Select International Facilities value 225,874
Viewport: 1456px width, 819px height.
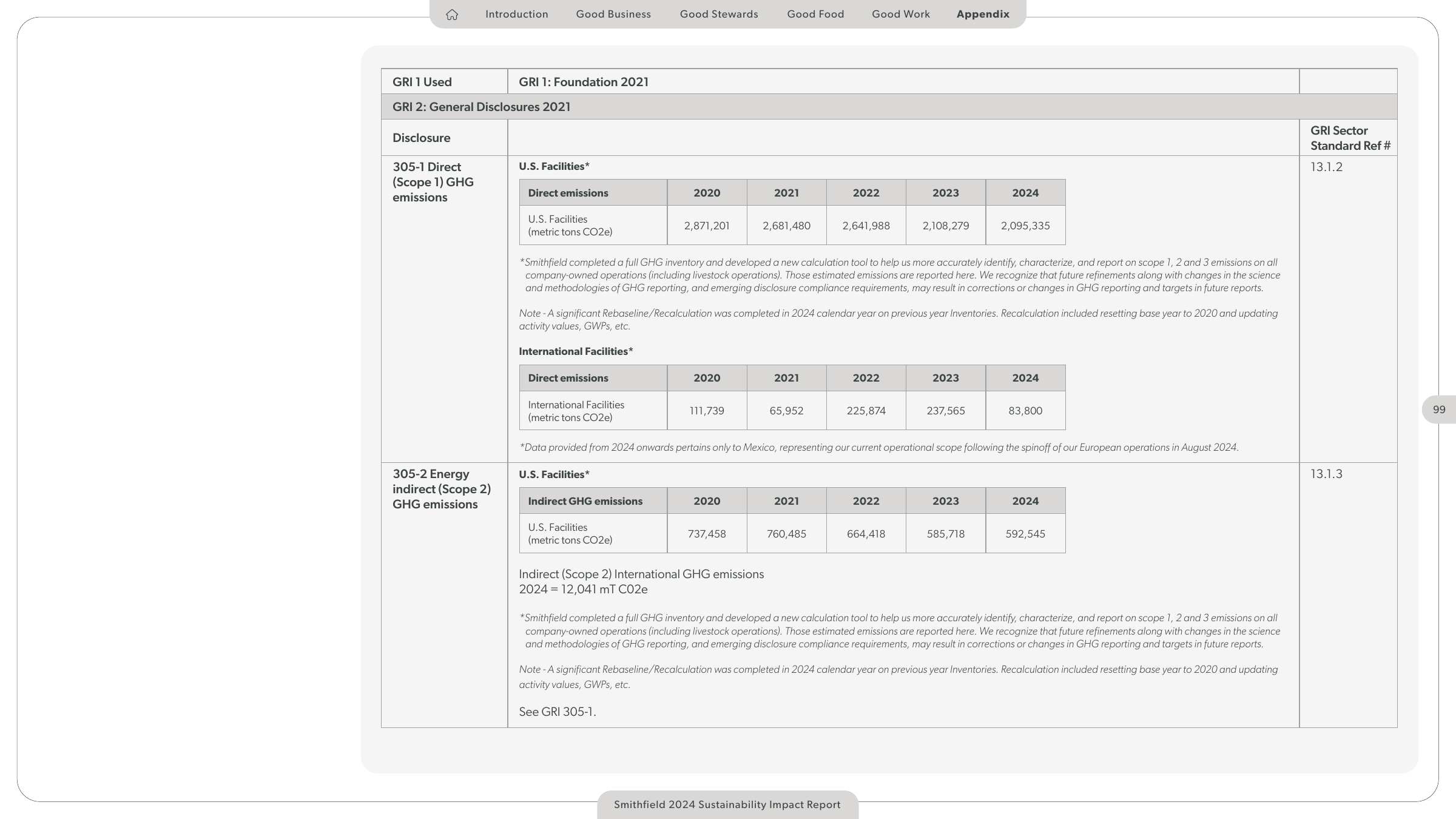click(x=866, y=411)
